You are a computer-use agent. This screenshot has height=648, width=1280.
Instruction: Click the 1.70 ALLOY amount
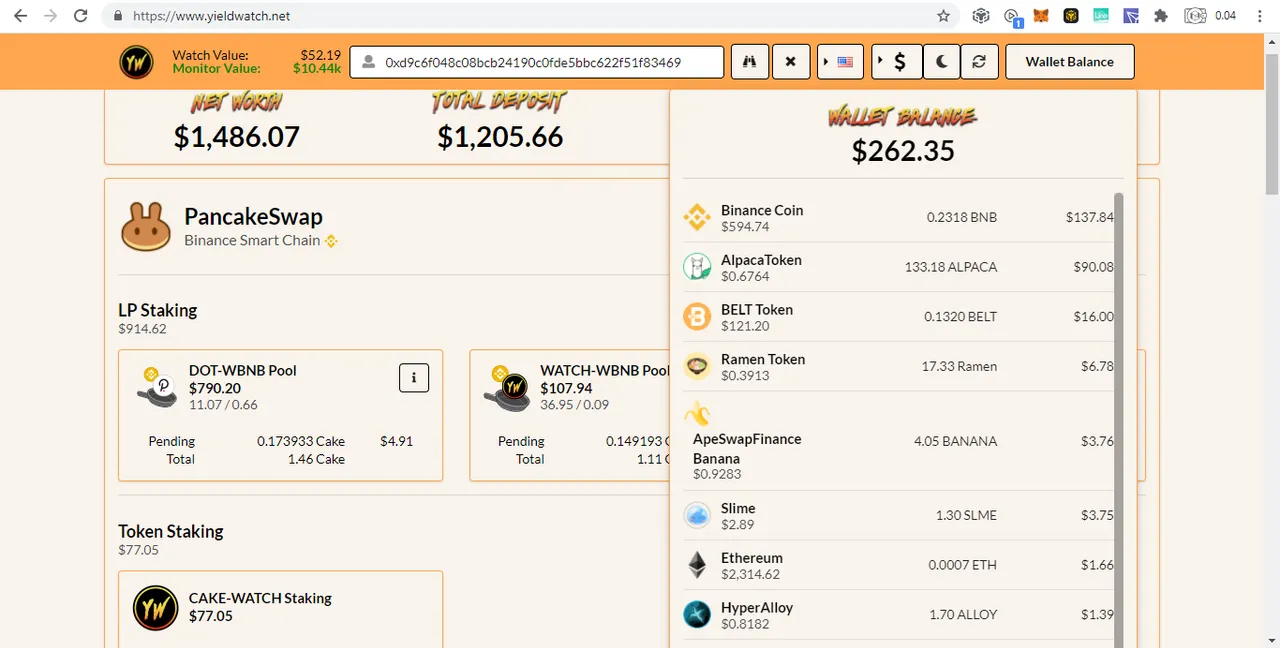(963, 614)
